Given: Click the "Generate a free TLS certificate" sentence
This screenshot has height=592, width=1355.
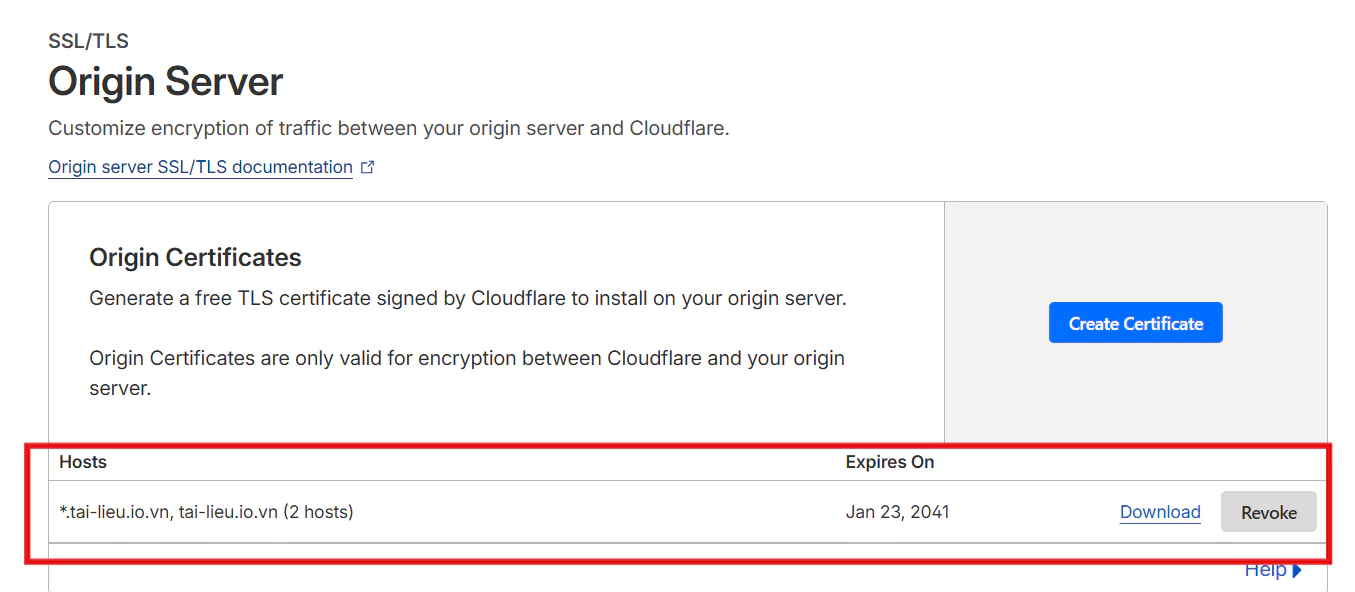Looking at the screenshot, I should click(x=467, y=298).
